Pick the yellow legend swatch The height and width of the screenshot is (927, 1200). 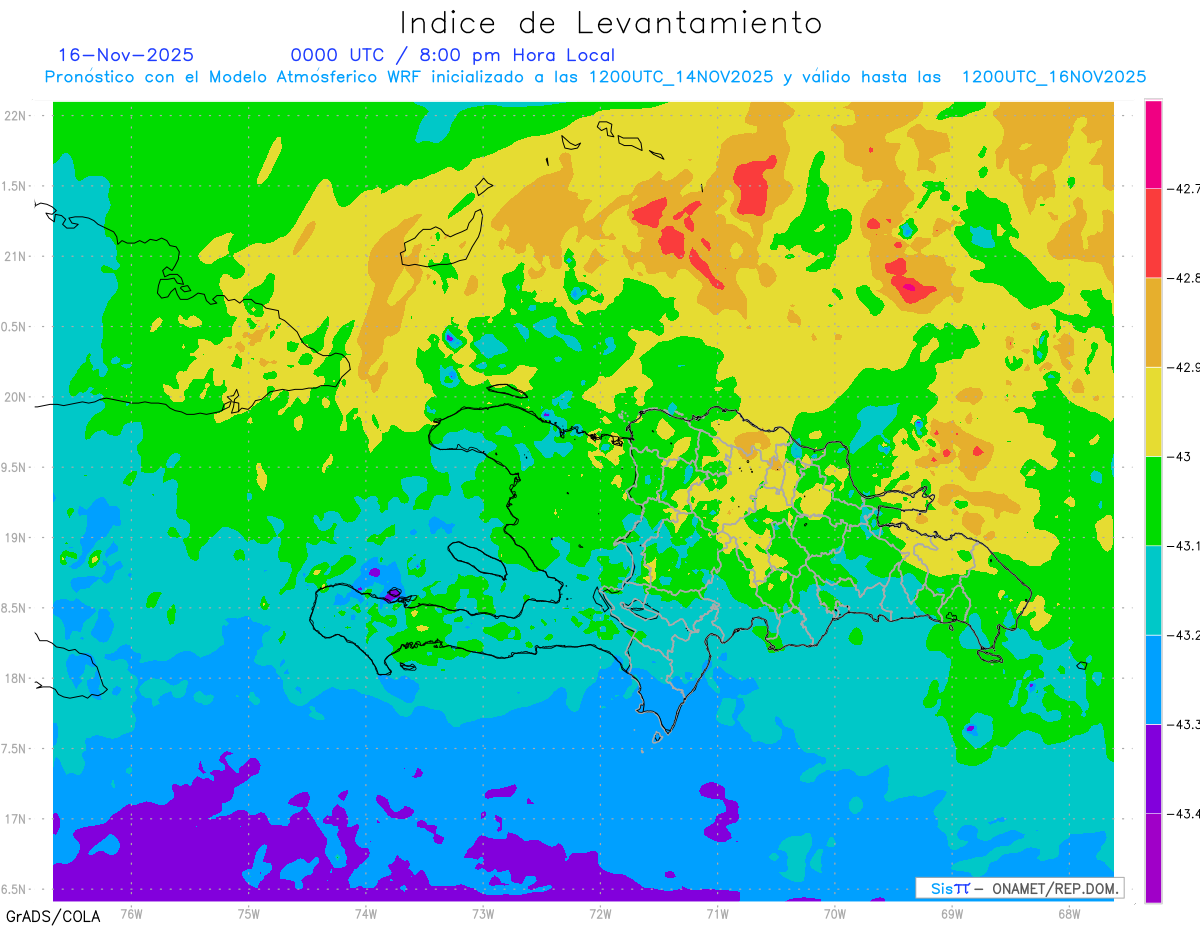pyautogui.click(x=1153, y=411)
